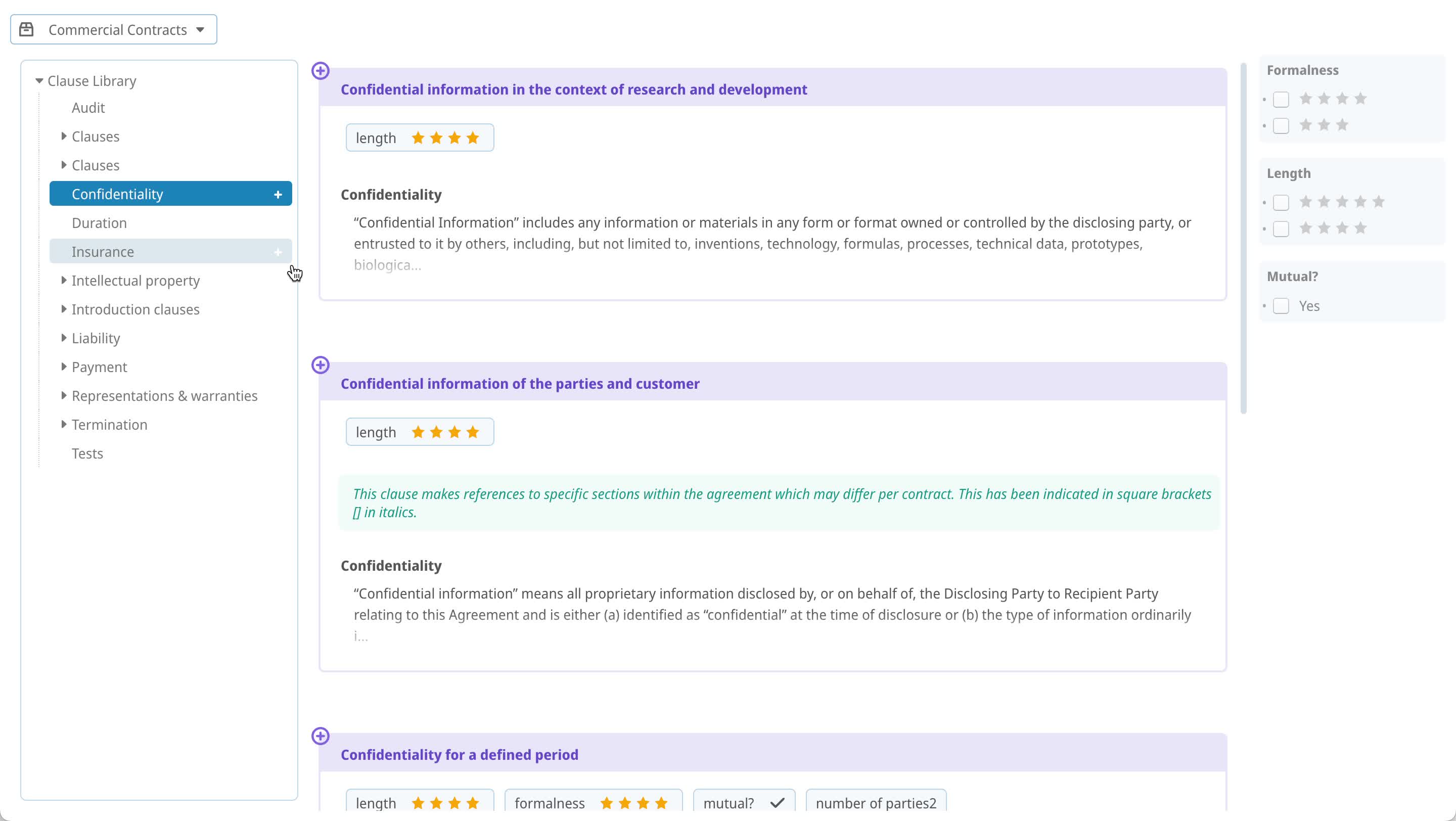Select Duration in the clause tree
Image resolution: width=1456 pixels, height=821 pixels.
(99, 223)
